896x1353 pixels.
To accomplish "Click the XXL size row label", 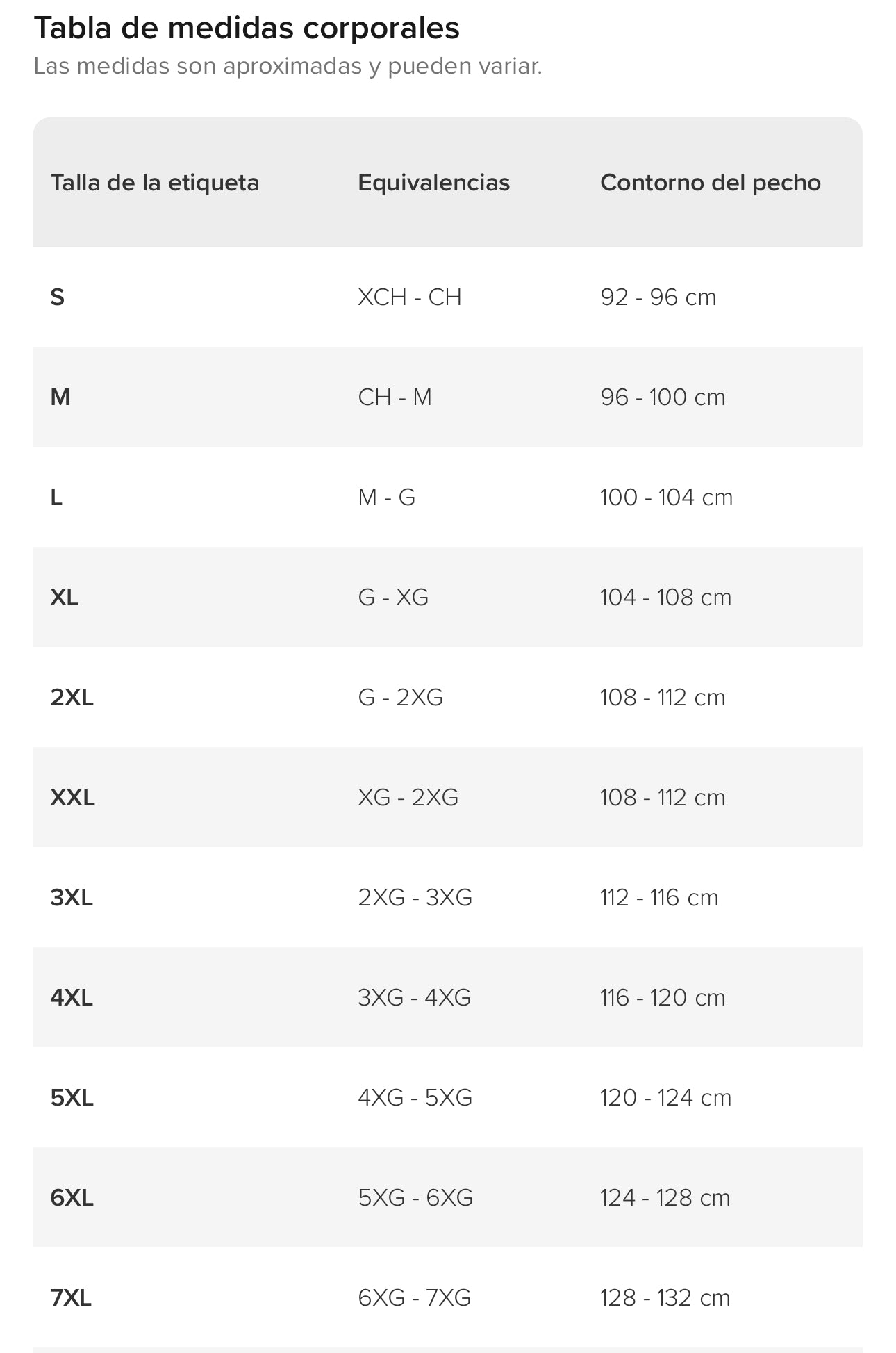I will 72,798.
